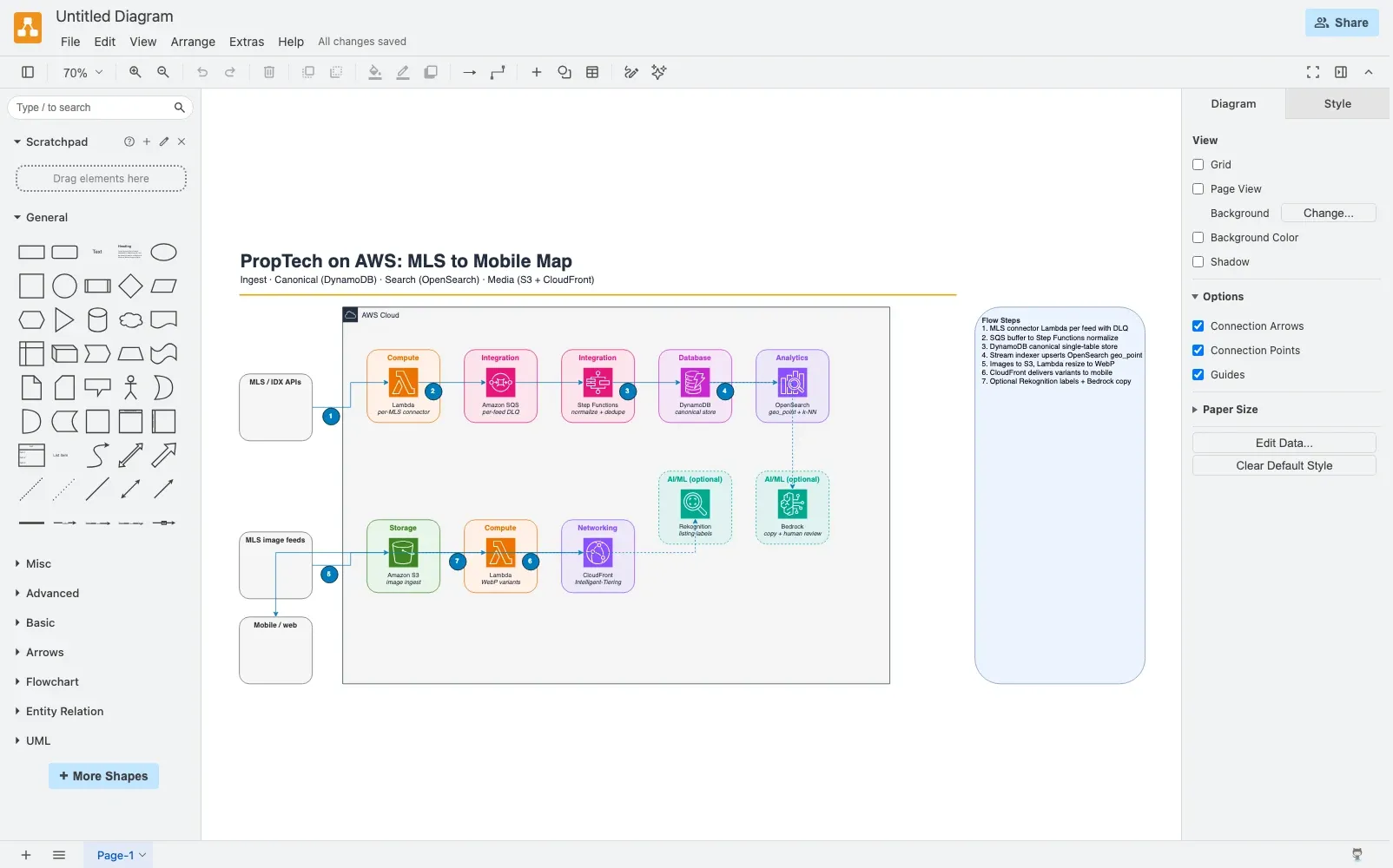The image size is (1393, 868).
Task: Enable the Shadow checkbox
Action: point(1198,262)
